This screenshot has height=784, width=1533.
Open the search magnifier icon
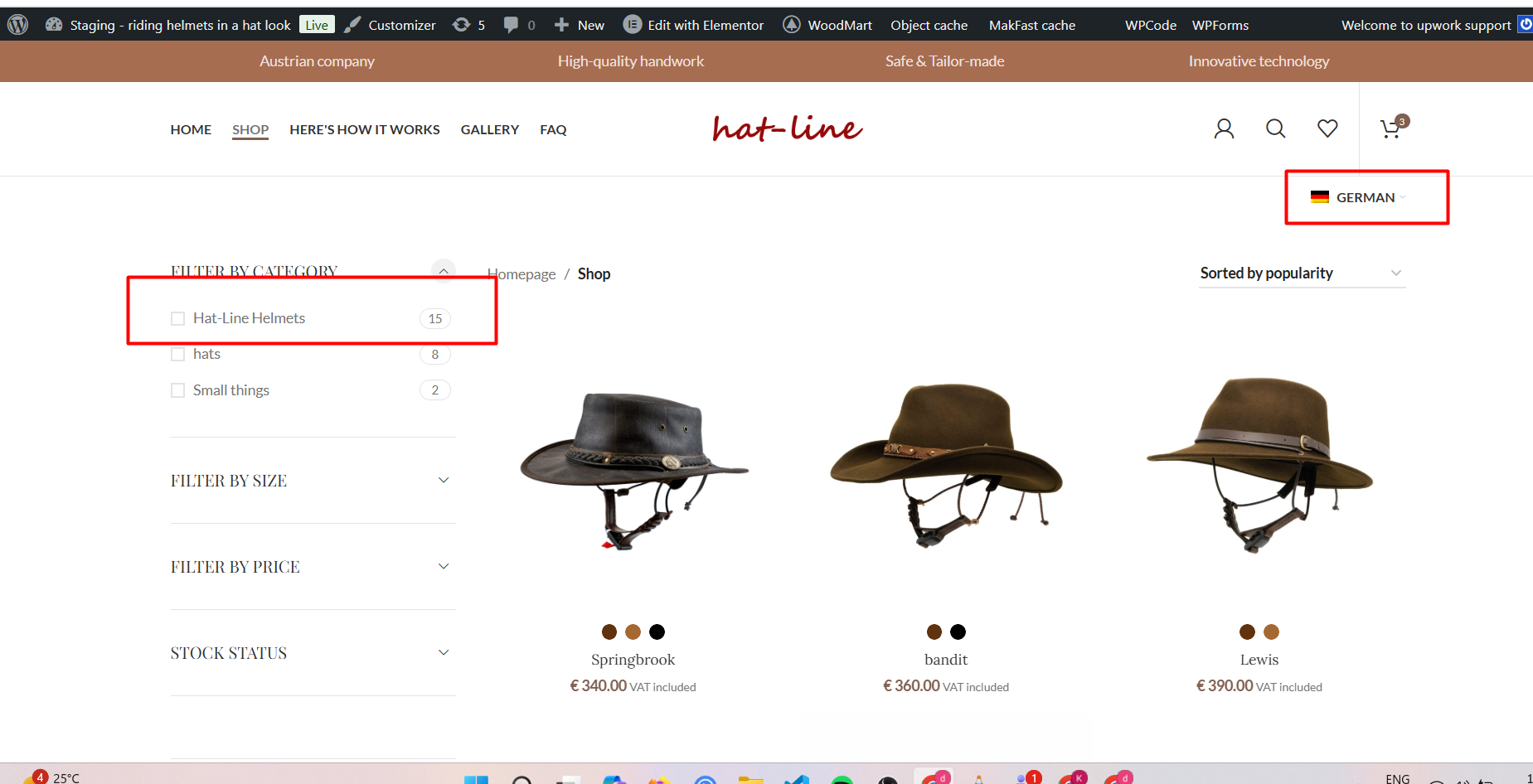(1275, 128)
